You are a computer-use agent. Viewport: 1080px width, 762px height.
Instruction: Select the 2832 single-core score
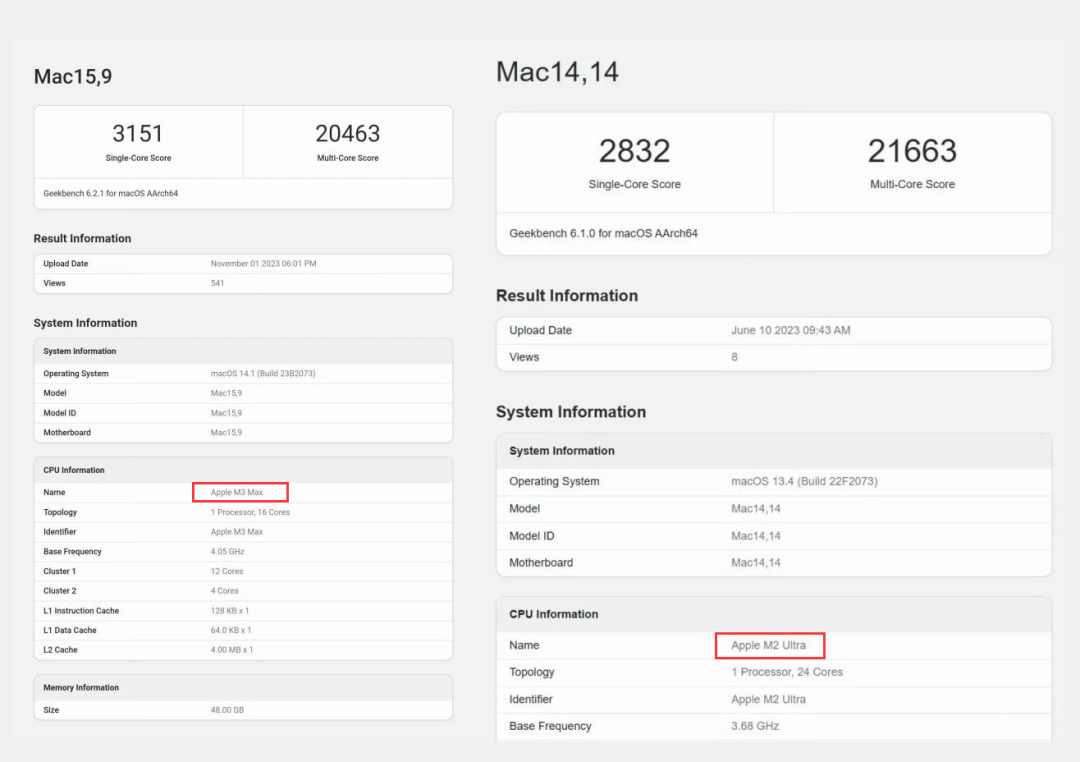click(634, 151)
